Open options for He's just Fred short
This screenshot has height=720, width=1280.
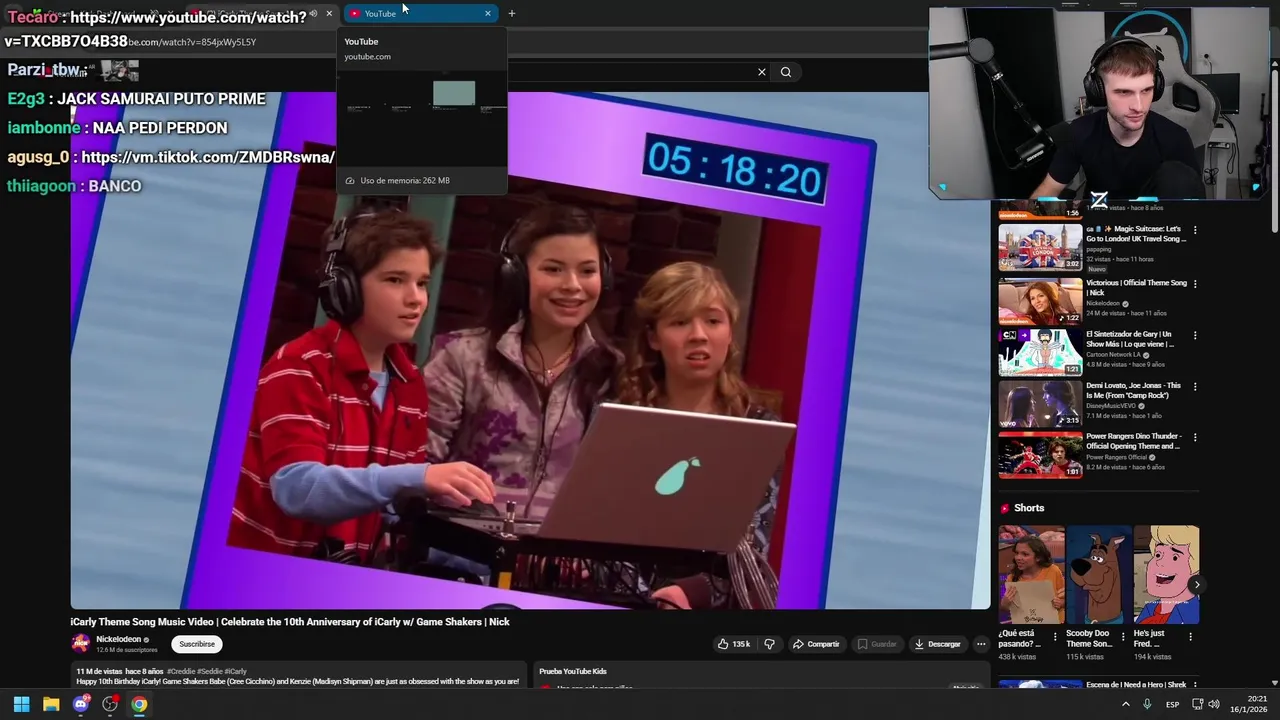point(1190,636)
